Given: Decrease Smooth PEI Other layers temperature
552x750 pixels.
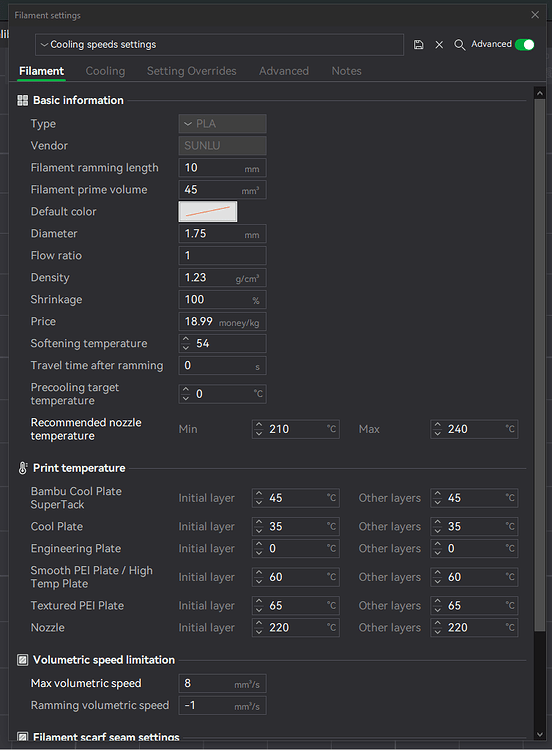Looking at the screenshot, I should (438, 582).
